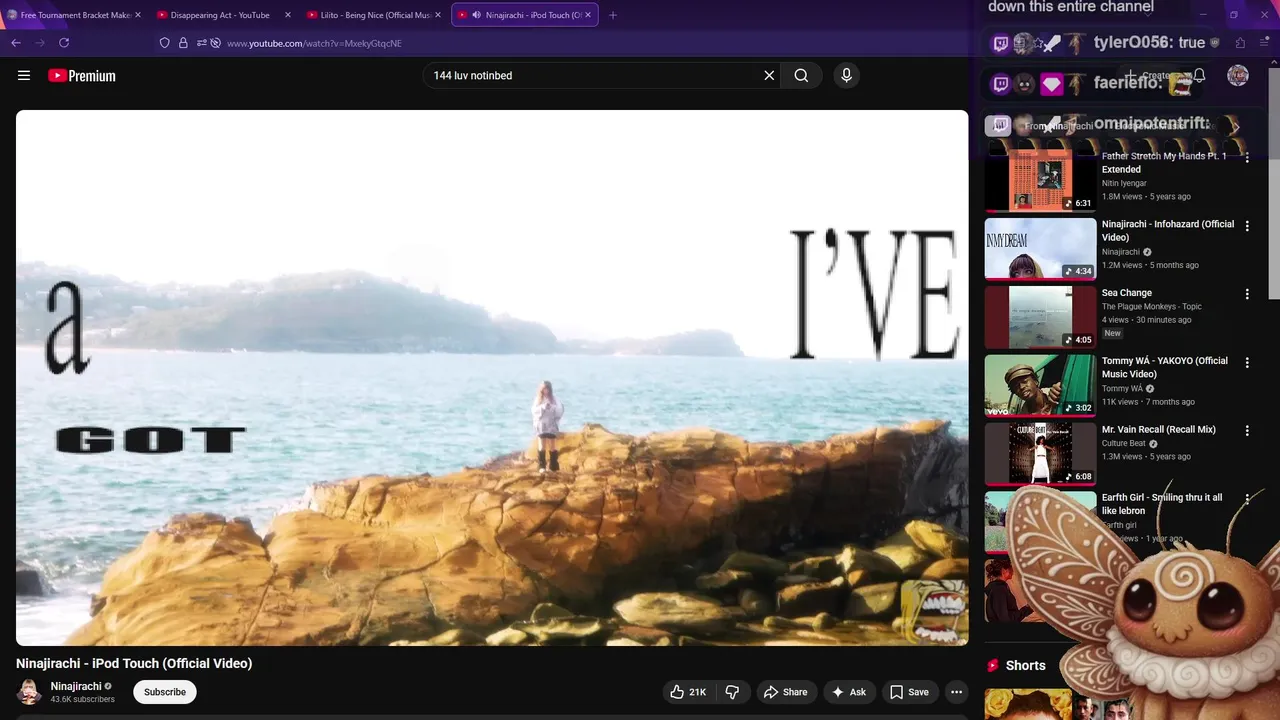Mute the playing Ninajirachi tab audio
Screen dimensions: 1280x720
click(x=476, y=15)
